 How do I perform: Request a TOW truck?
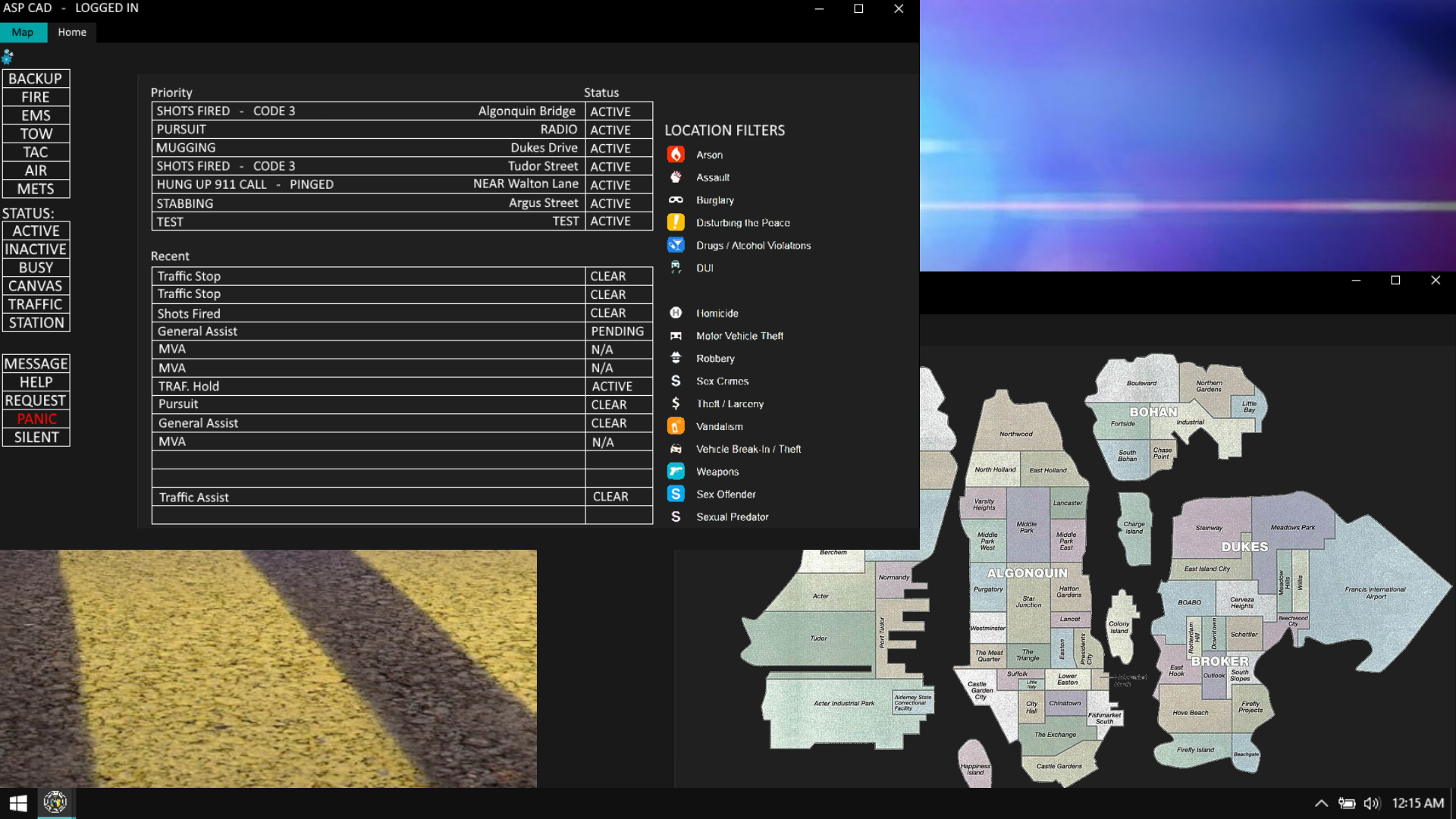click(36, 133)
